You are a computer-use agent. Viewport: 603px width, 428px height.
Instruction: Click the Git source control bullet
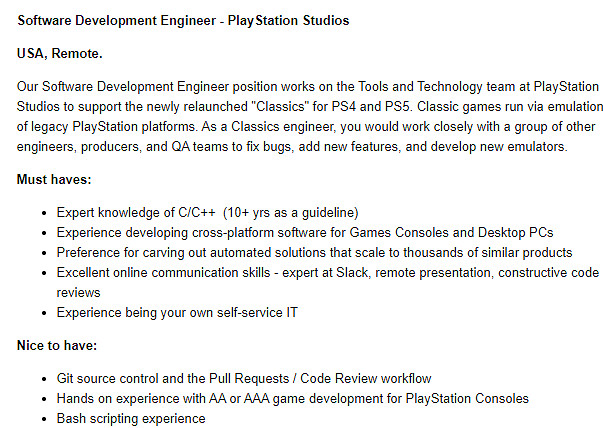(243, 378)
